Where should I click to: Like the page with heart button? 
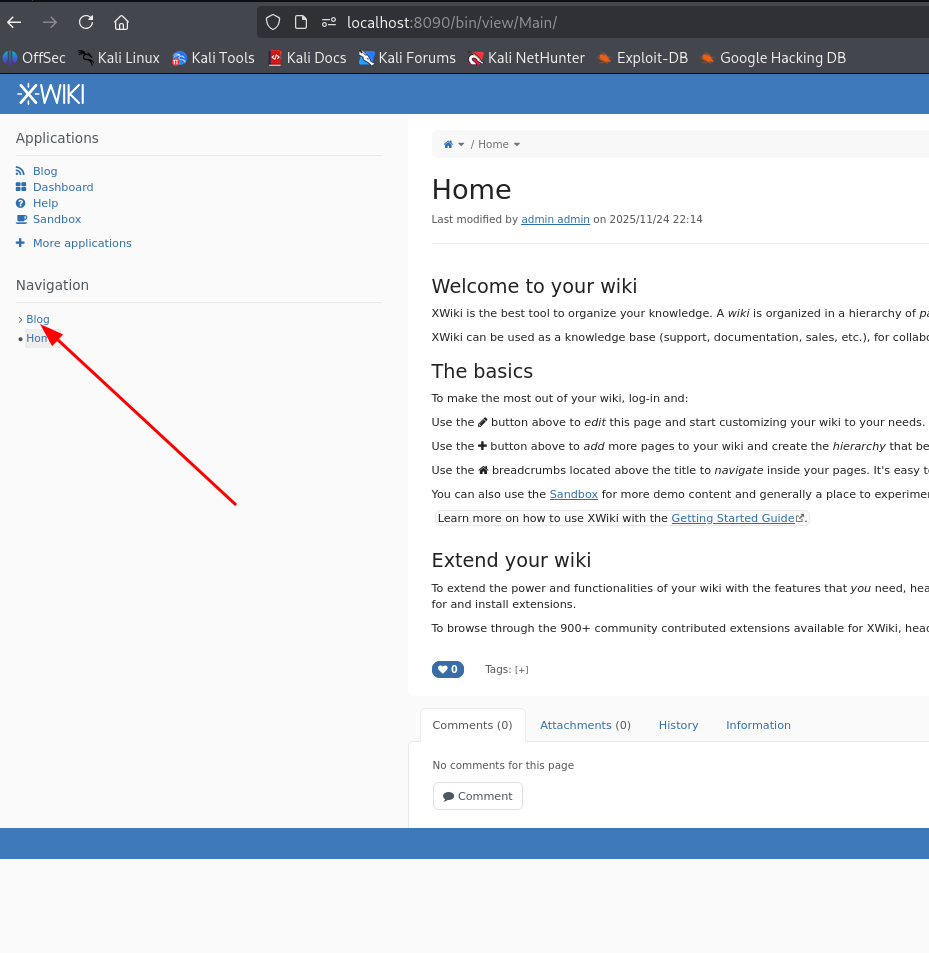pyautogui.click(x=447, y=669)
